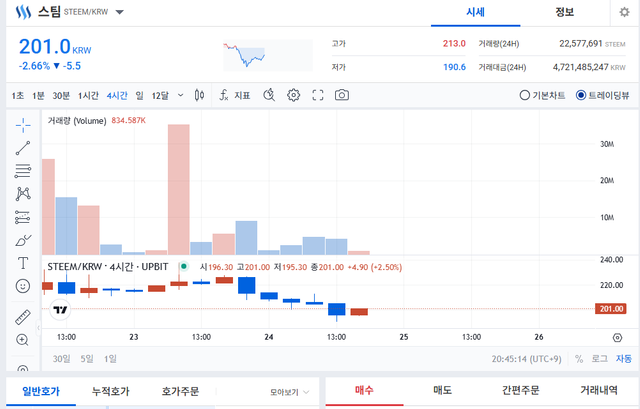Set timeframe to 12달
The height and width of the screenshot is (409, 640).
[x=160, y=96]
